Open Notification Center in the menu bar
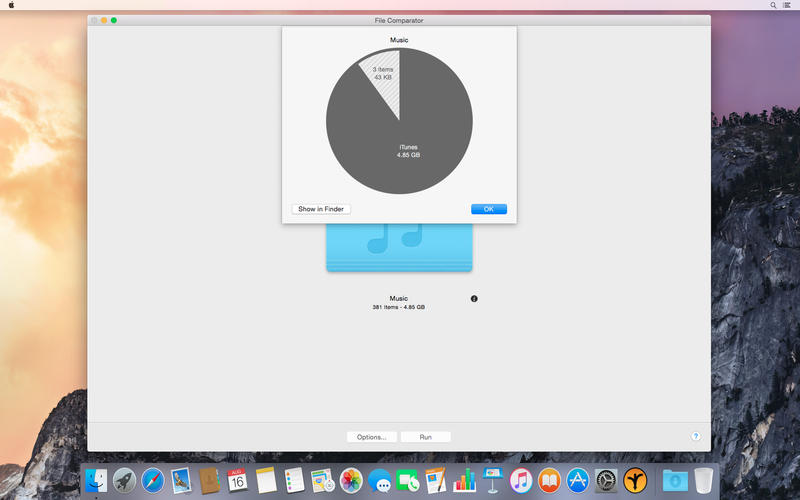The width and height of the screenshot is (800, 500). point(787,5)
